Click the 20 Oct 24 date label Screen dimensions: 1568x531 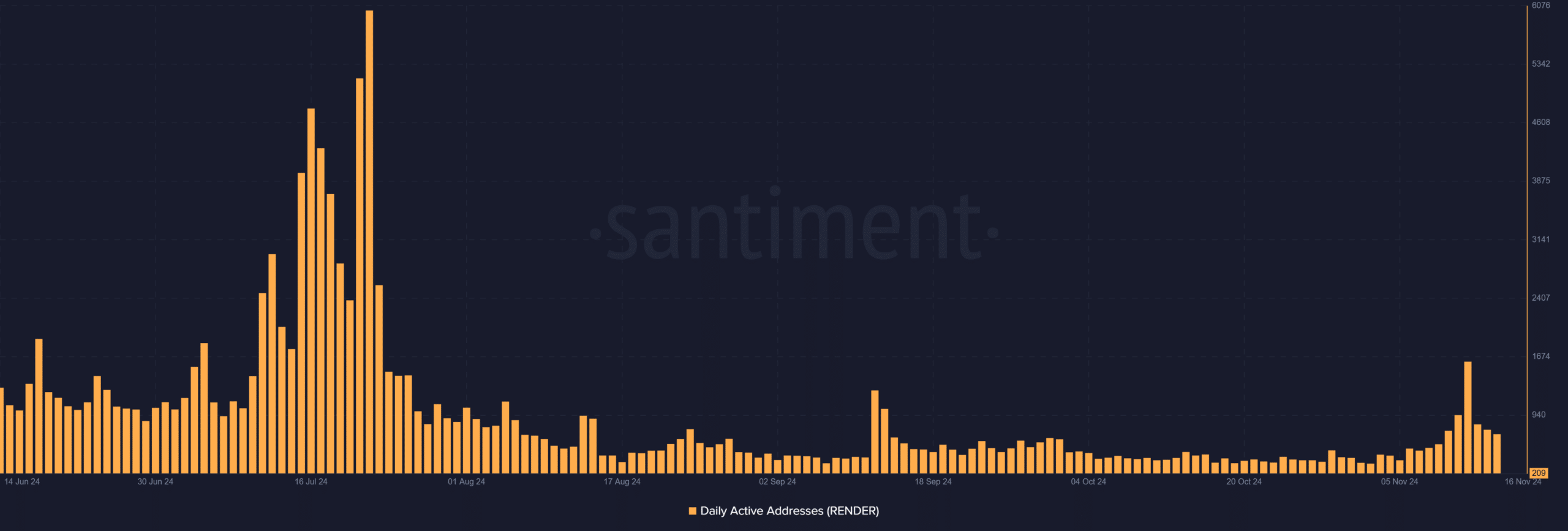click(x=1244, y=481)
